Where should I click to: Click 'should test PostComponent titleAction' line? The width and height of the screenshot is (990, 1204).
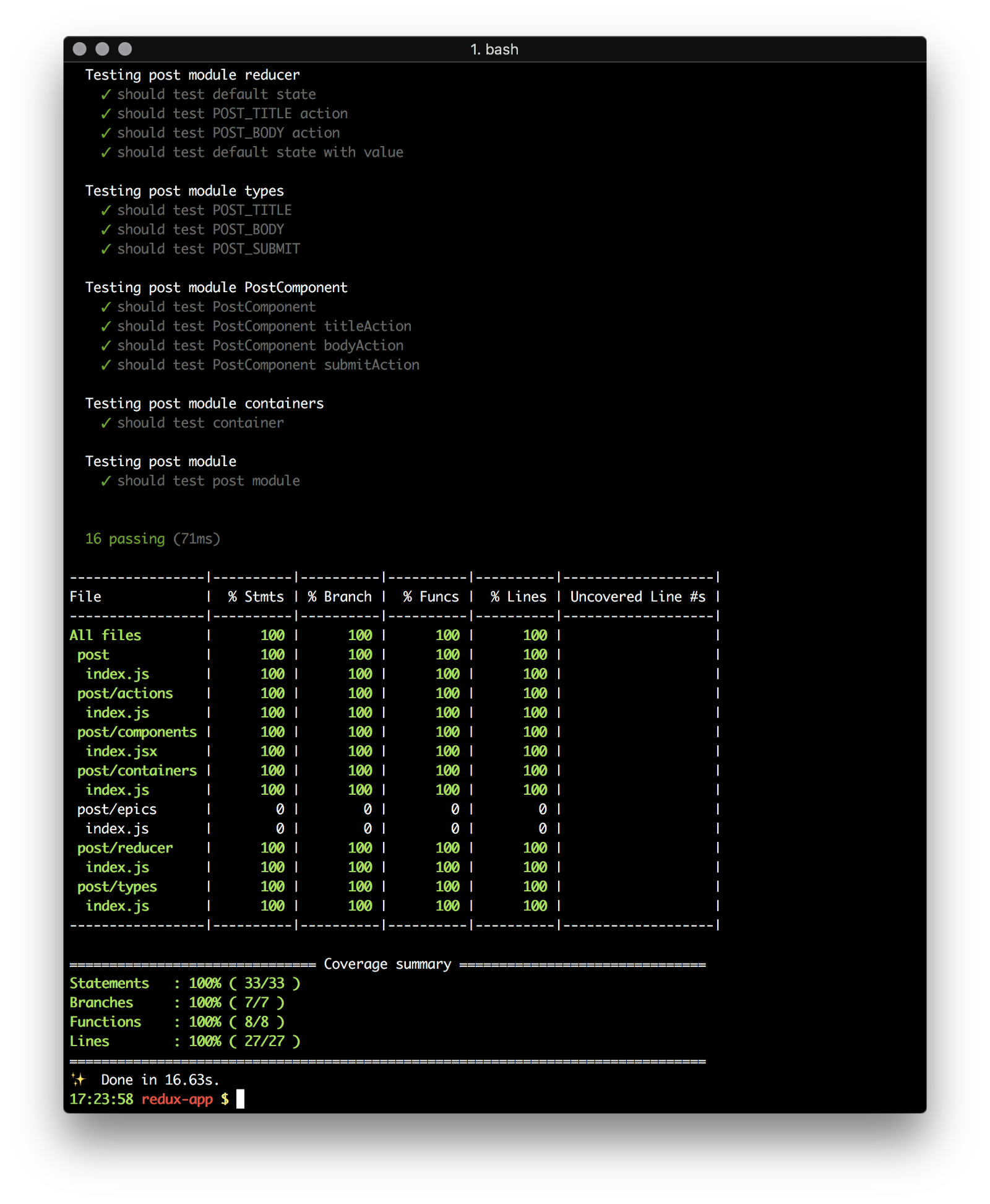pyautogui.click(x=264, y=326)
